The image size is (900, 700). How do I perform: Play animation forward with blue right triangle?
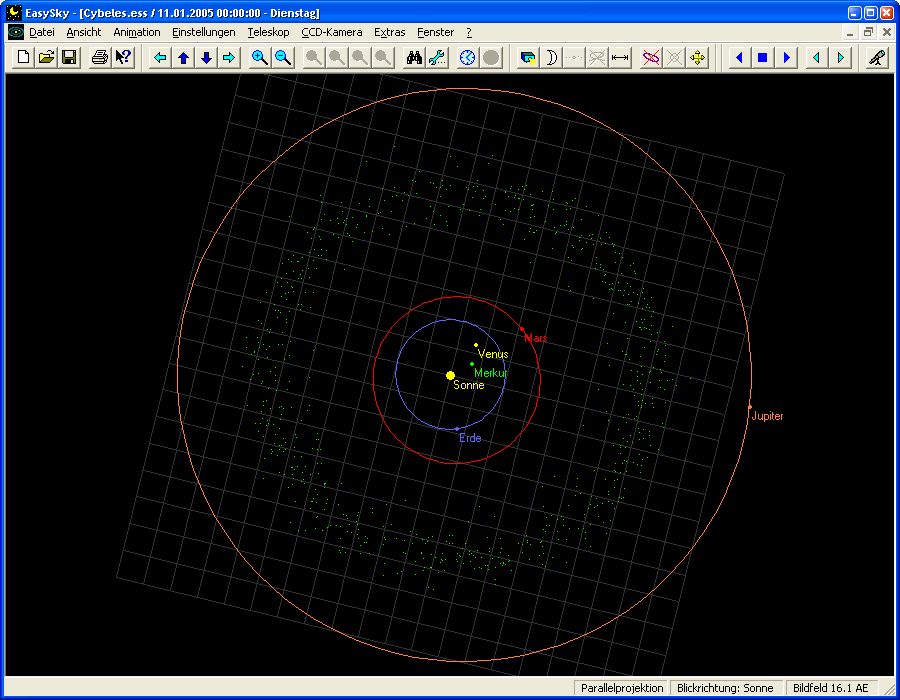point(786,58)
